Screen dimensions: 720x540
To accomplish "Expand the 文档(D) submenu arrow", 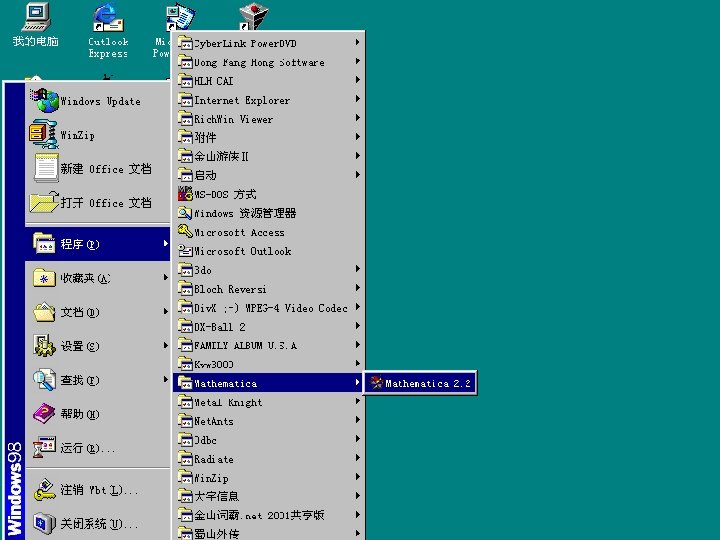I will [x=165, y=311].
